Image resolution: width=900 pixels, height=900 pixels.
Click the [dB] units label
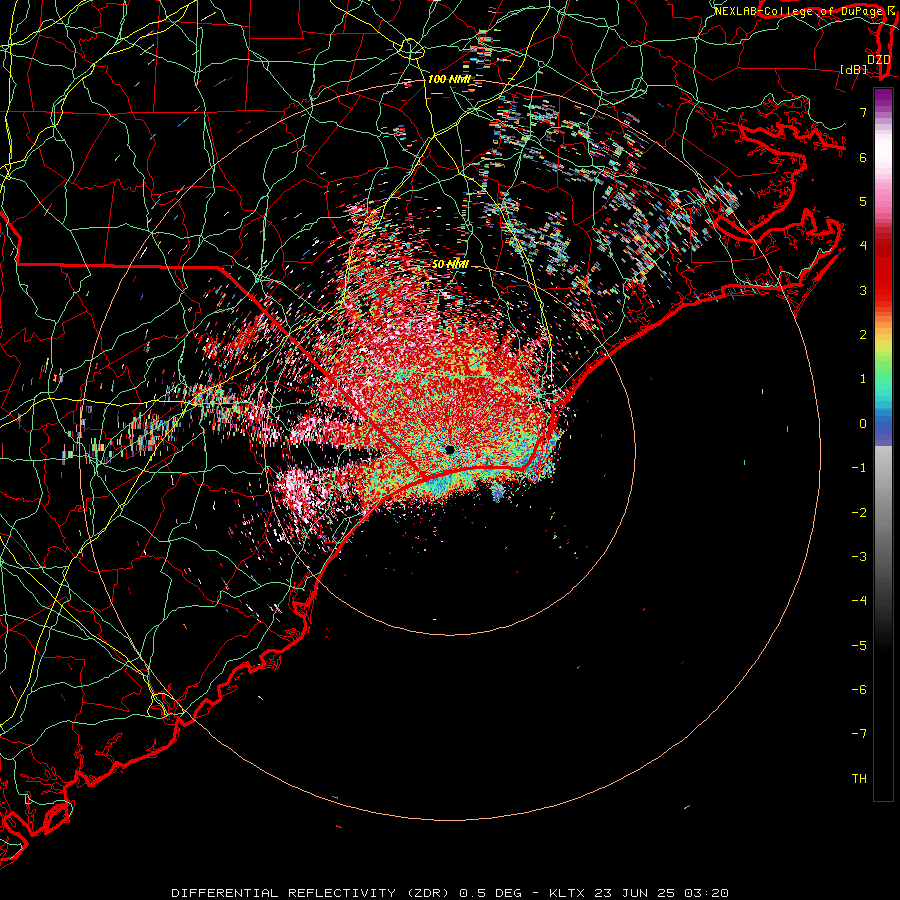pyautogui.click(x=854, y=69)
